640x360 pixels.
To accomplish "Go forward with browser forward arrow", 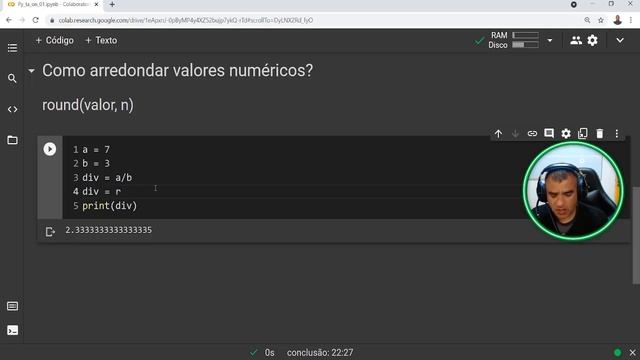I will pyautogui.click(x=22, y=20).
